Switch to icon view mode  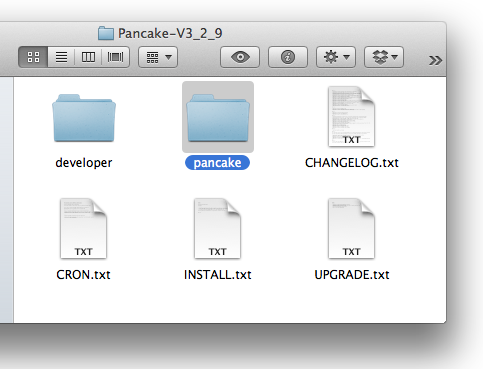[x=33, y=57]
